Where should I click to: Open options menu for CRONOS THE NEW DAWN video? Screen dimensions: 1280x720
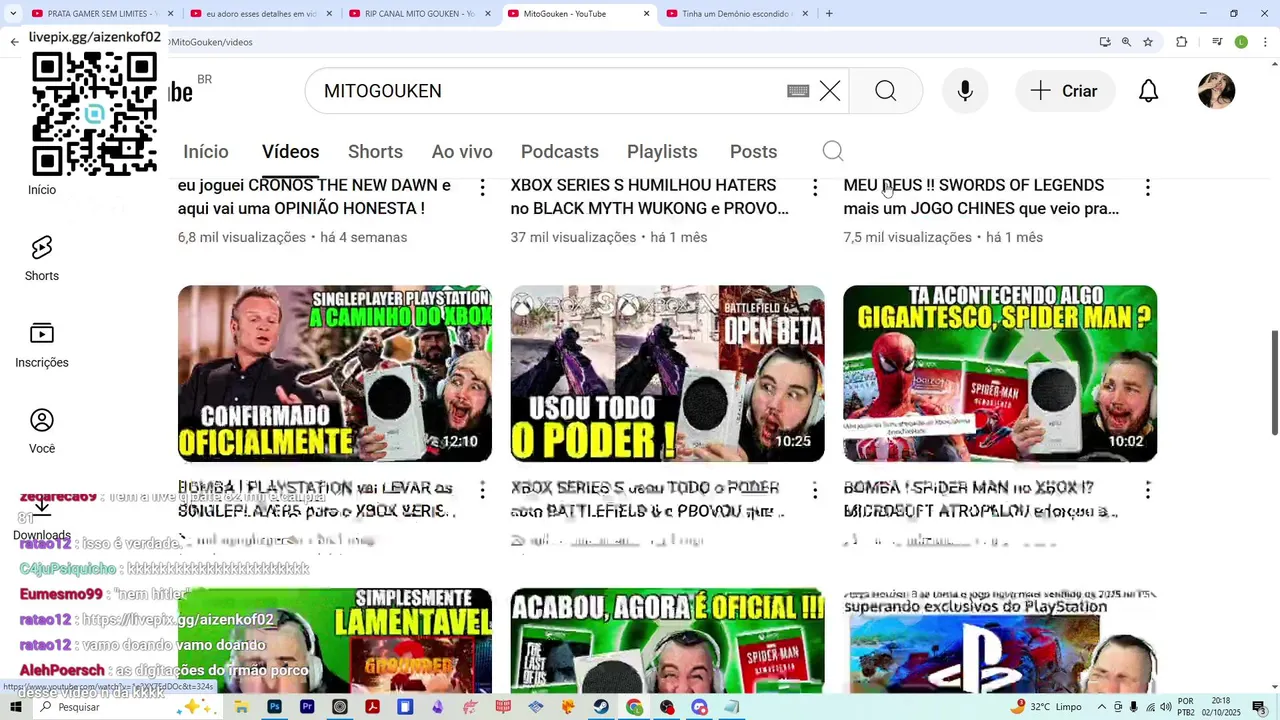(482, 187)
